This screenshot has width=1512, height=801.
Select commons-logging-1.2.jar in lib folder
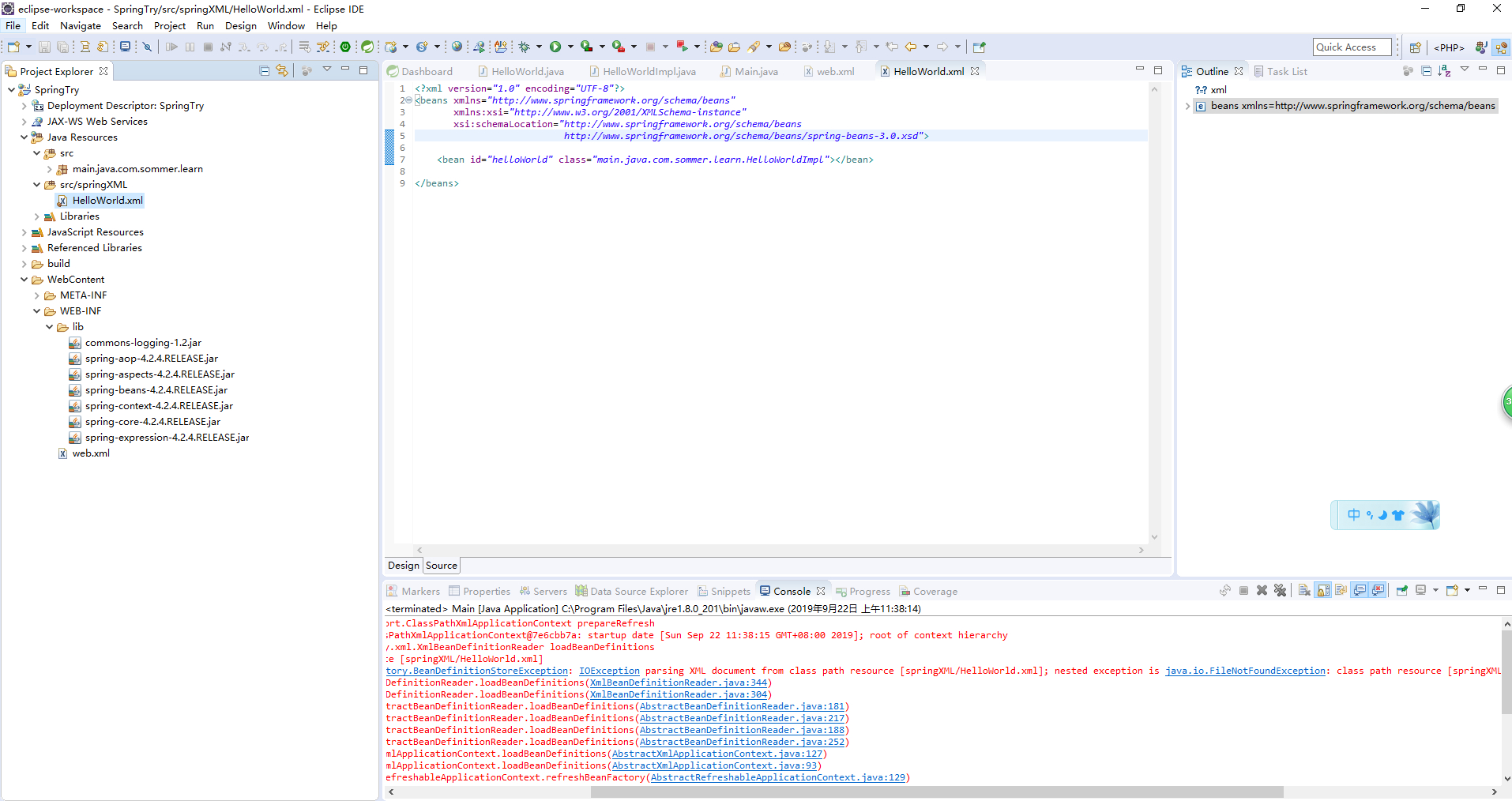coord(143,343)
